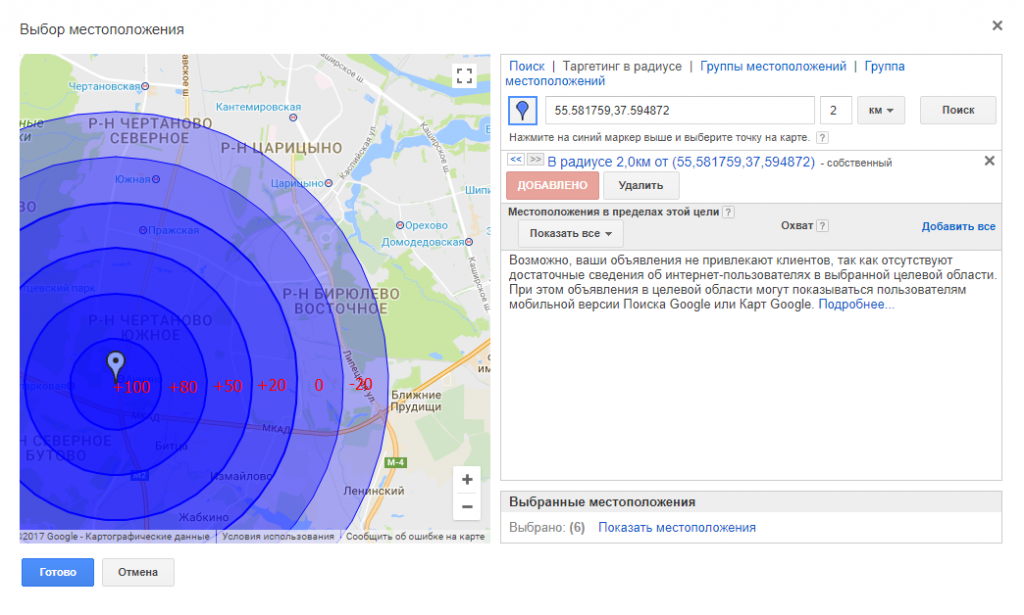This screenshot has width=1024, height=615.
Task: Click the Готово button
Action: [57, 572]
